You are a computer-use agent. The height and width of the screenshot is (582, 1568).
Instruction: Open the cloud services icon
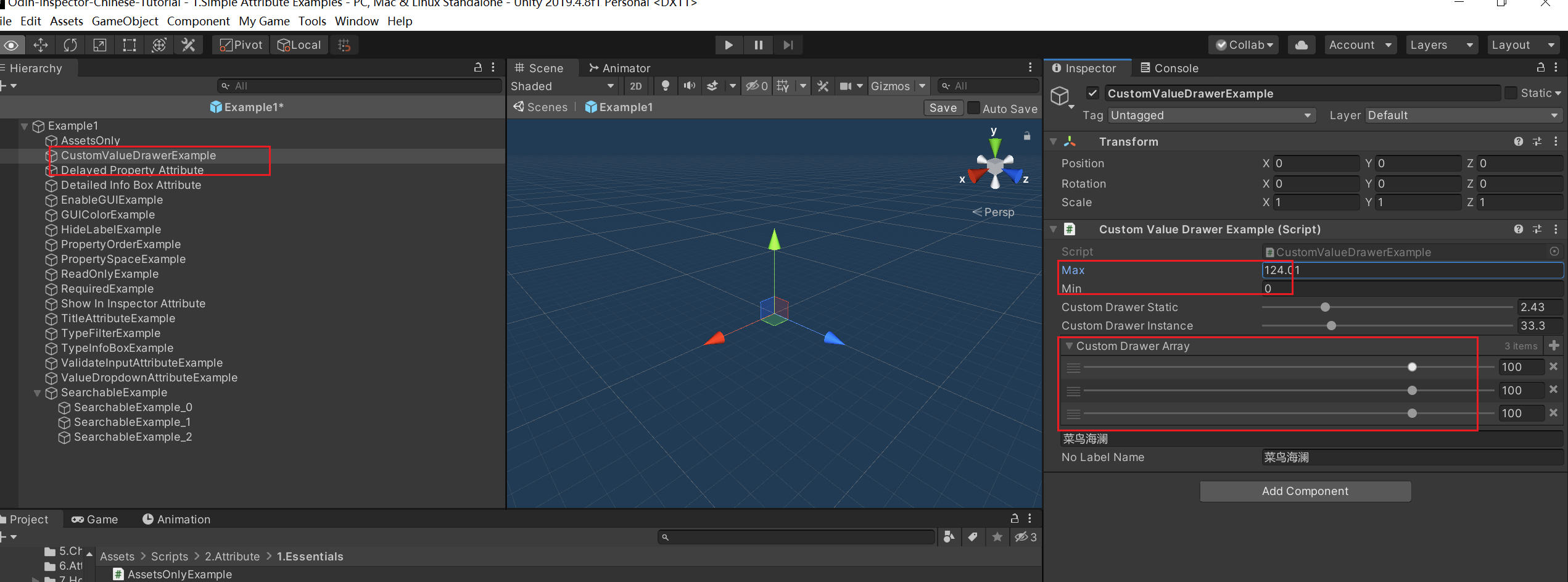[x=1301, y=45]
